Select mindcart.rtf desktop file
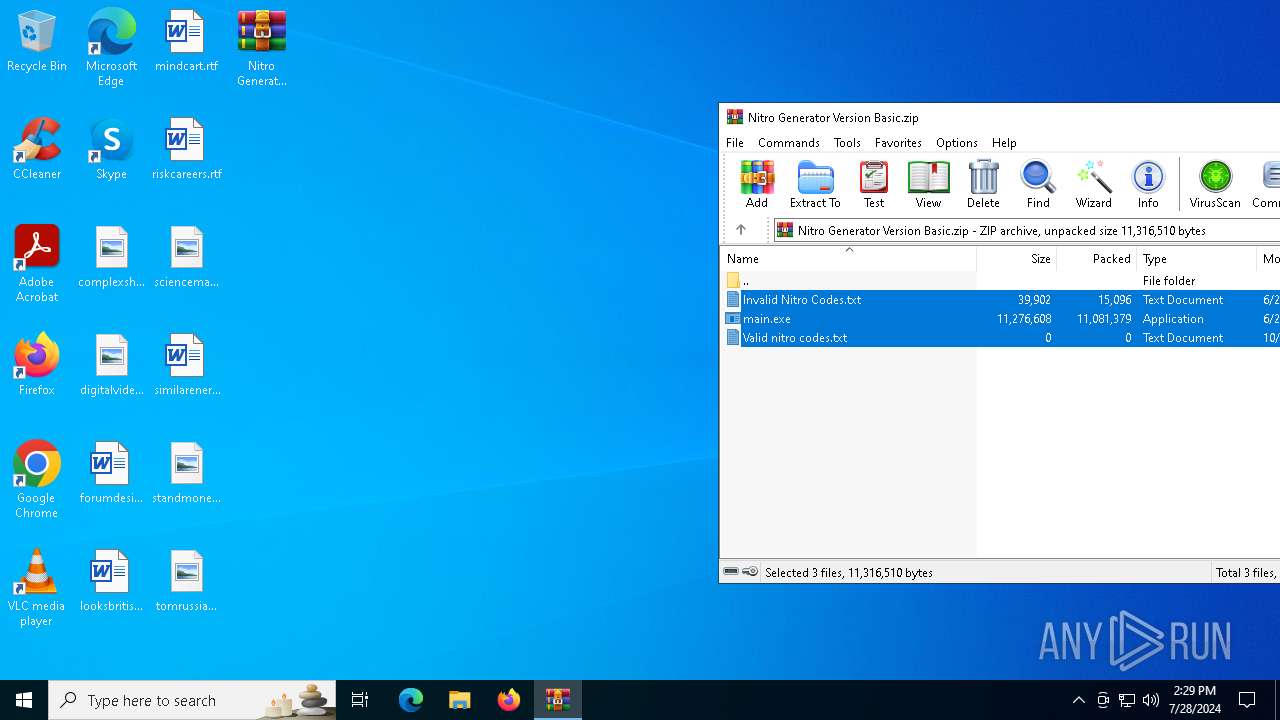 [x=186, y=42]
